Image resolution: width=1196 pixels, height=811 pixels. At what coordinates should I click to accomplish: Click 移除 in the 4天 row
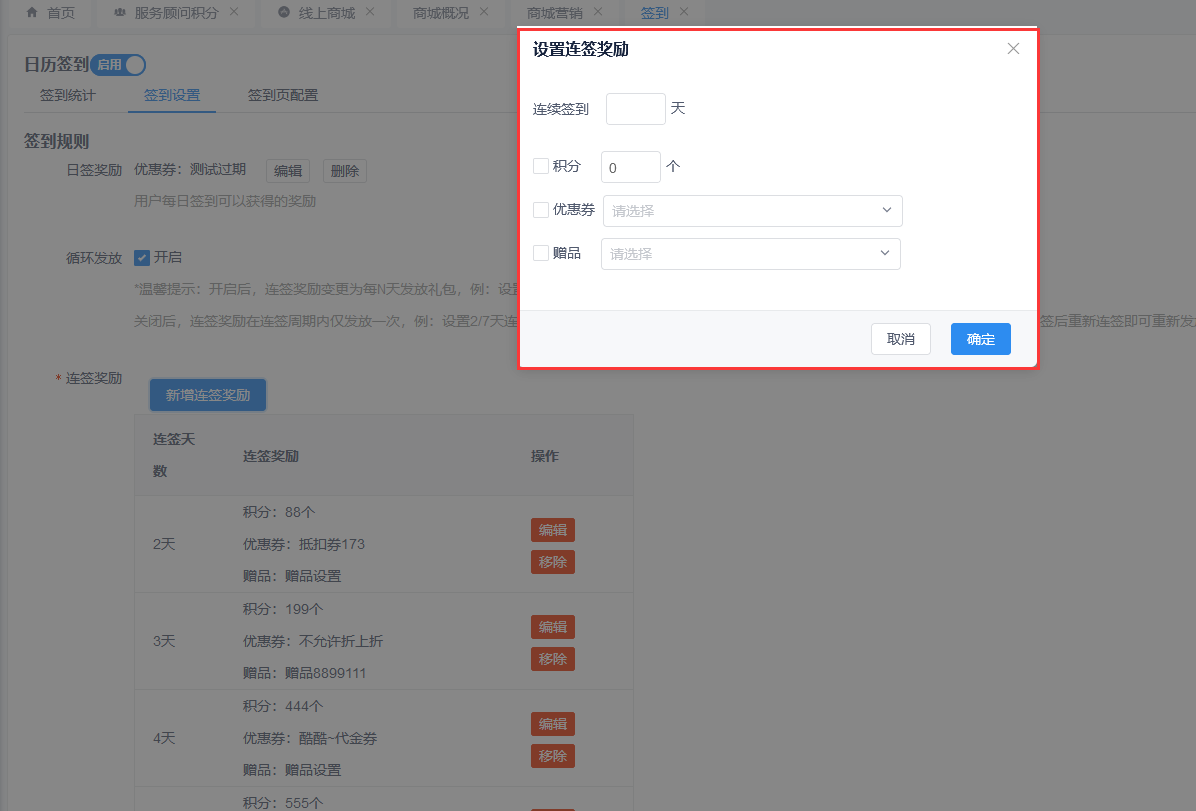[553, 756]
